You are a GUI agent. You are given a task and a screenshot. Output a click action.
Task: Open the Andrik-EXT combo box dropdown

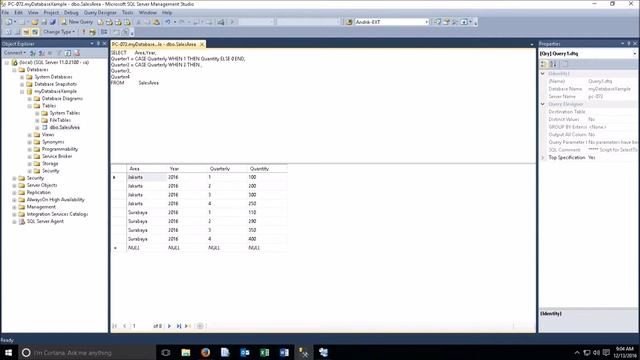coord(427,22)
